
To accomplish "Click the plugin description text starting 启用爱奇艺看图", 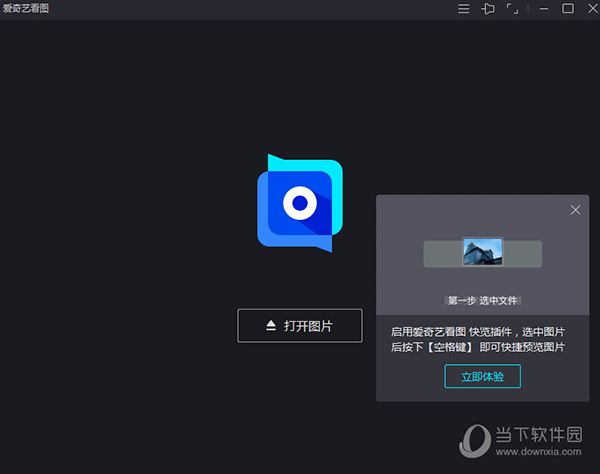I will tap(478, 339).
